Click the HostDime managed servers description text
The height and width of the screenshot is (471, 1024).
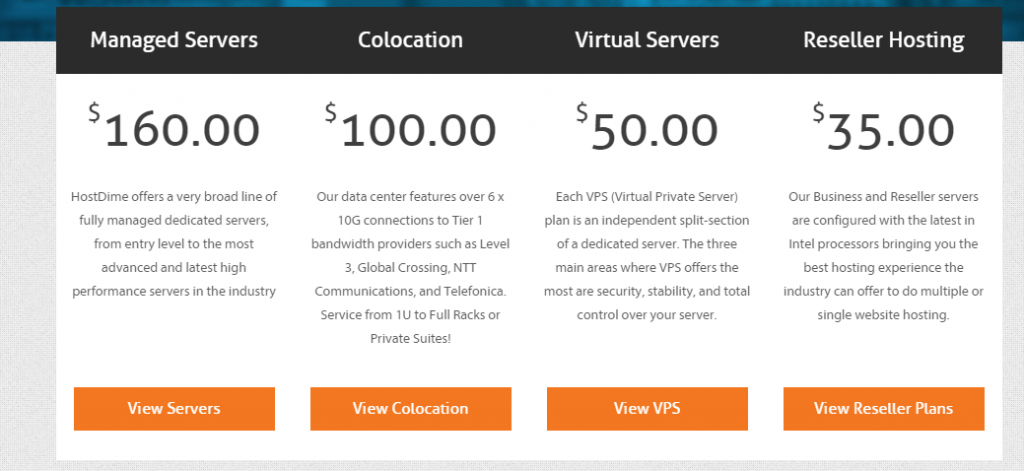pos(174,243)
